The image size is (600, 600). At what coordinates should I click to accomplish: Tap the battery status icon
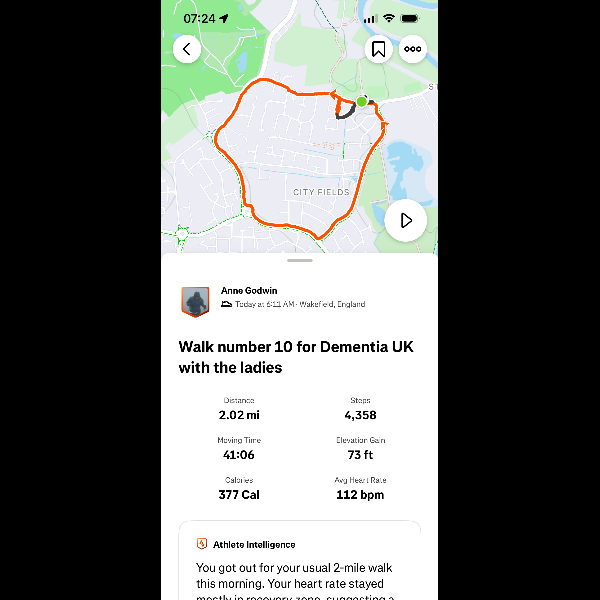411,18
